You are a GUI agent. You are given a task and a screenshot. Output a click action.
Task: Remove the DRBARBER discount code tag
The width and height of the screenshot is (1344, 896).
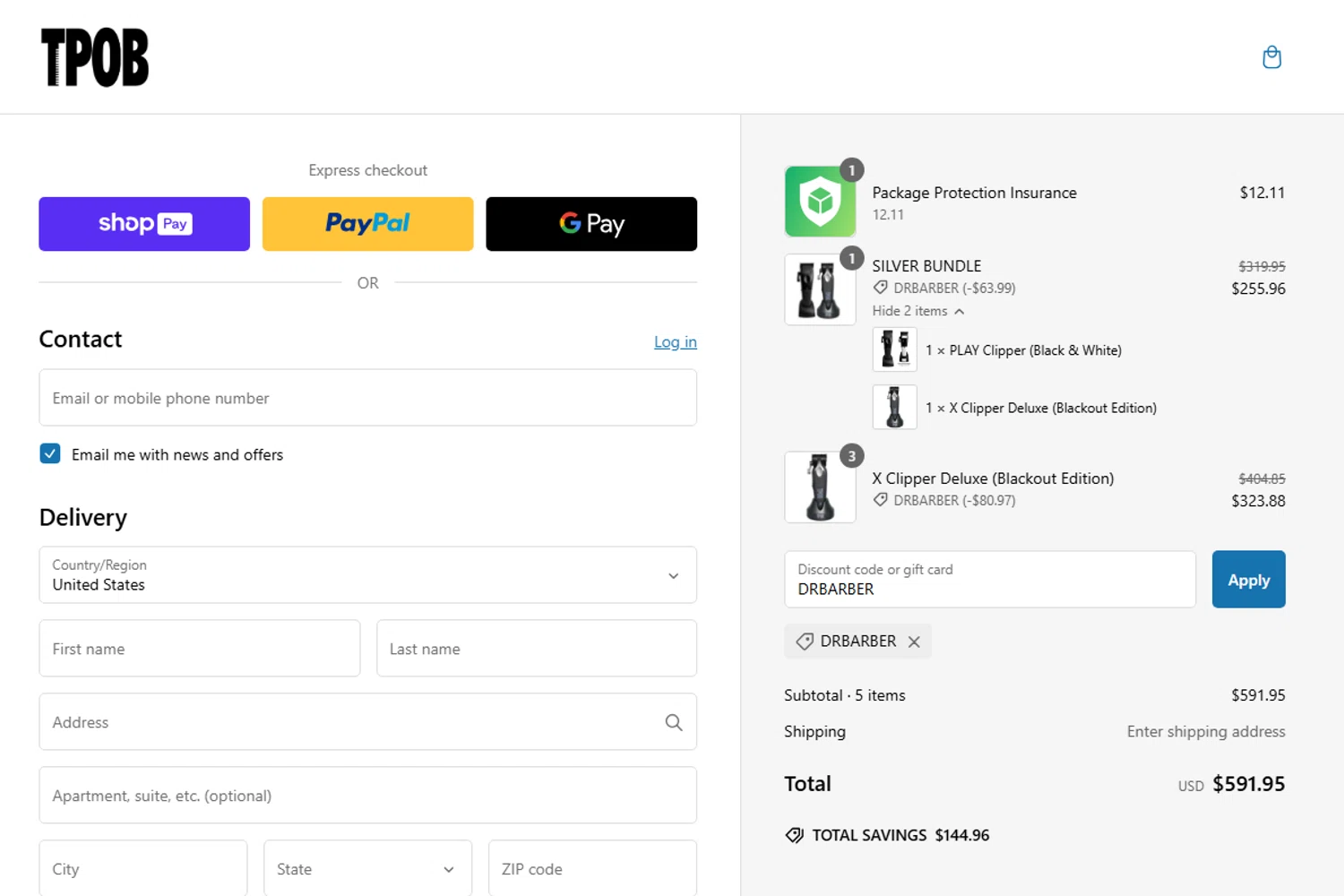(x=914, y=642)
